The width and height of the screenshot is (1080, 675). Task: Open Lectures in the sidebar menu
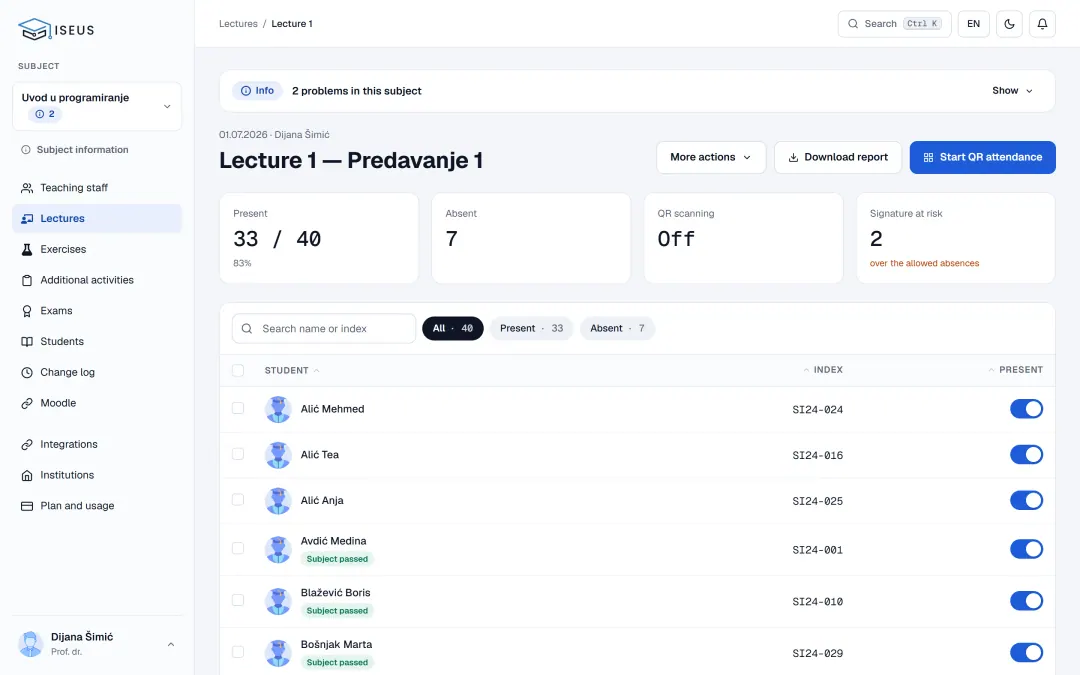[x=97, y=218]
